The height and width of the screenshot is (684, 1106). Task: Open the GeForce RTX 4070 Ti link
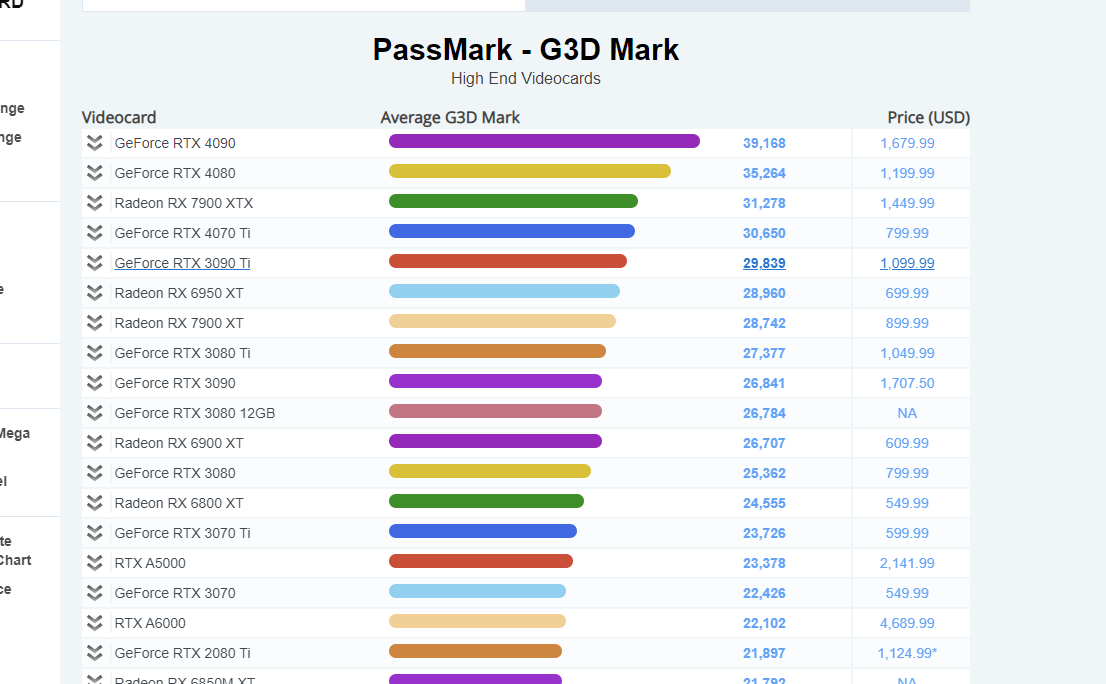click(x=182, y=233)
